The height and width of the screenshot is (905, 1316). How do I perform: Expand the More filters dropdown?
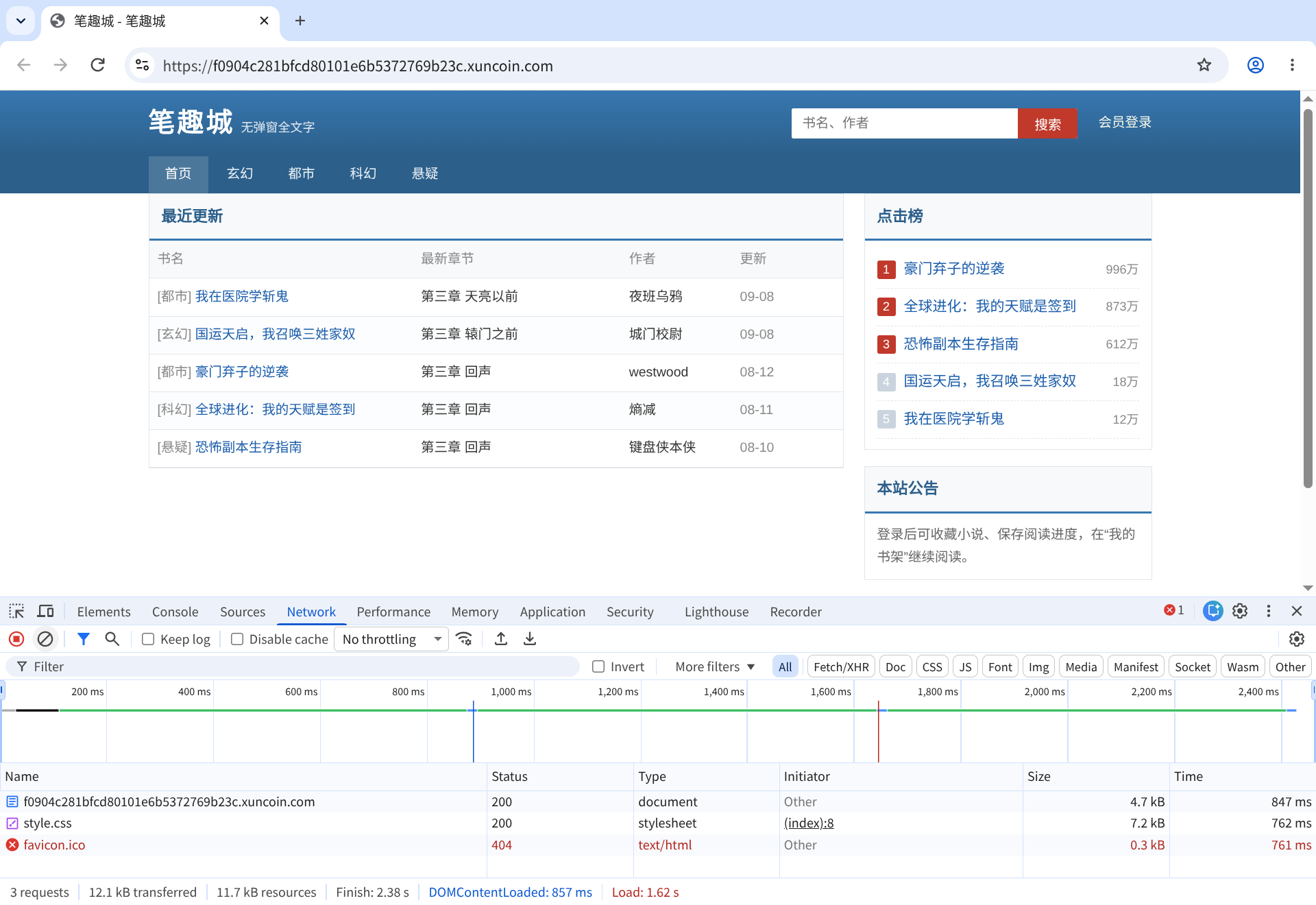(x=715, y=666)
